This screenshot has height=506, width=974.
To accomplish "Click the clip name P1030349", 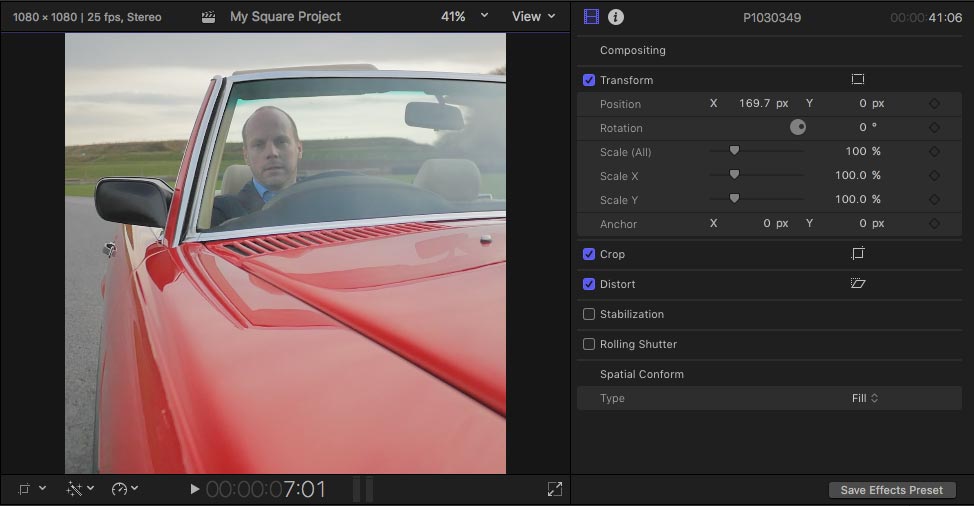I will pos(772,18).
